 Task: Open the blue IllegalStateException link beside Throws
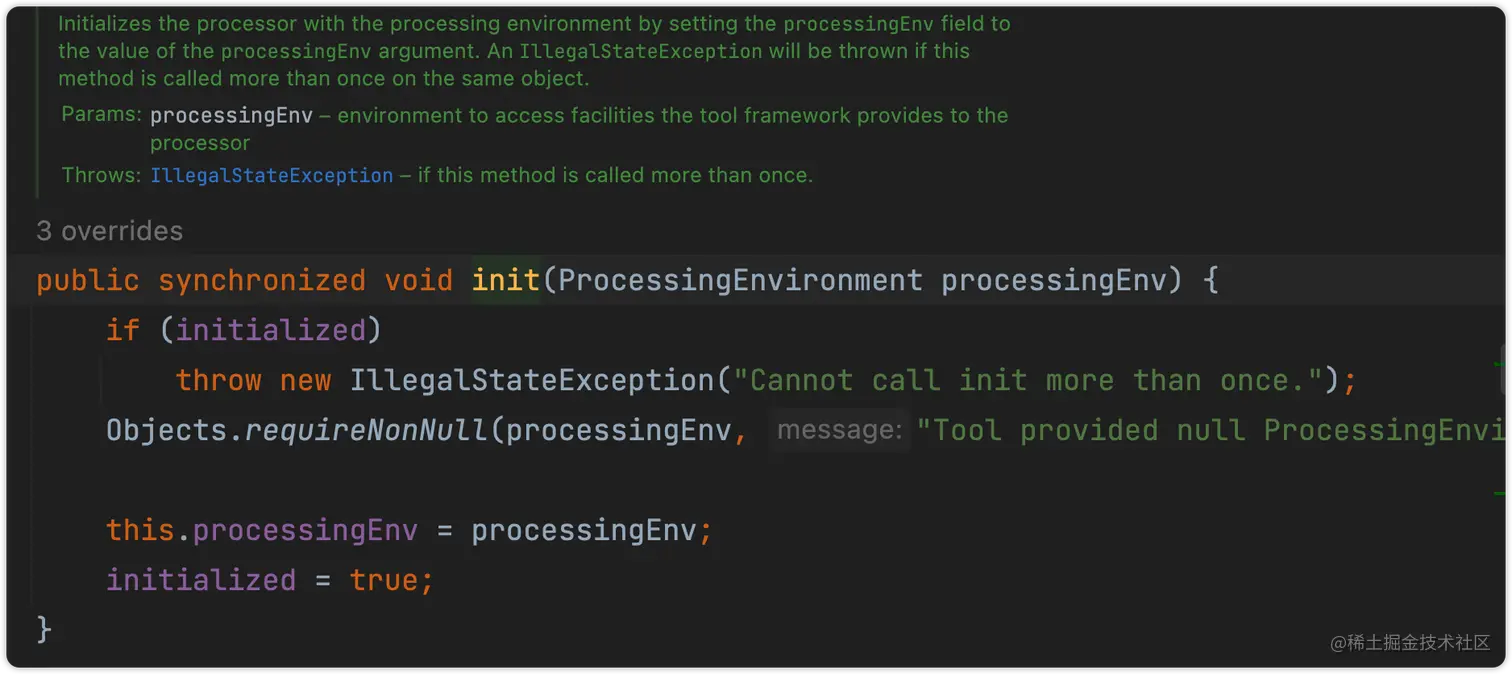[271, 176]
